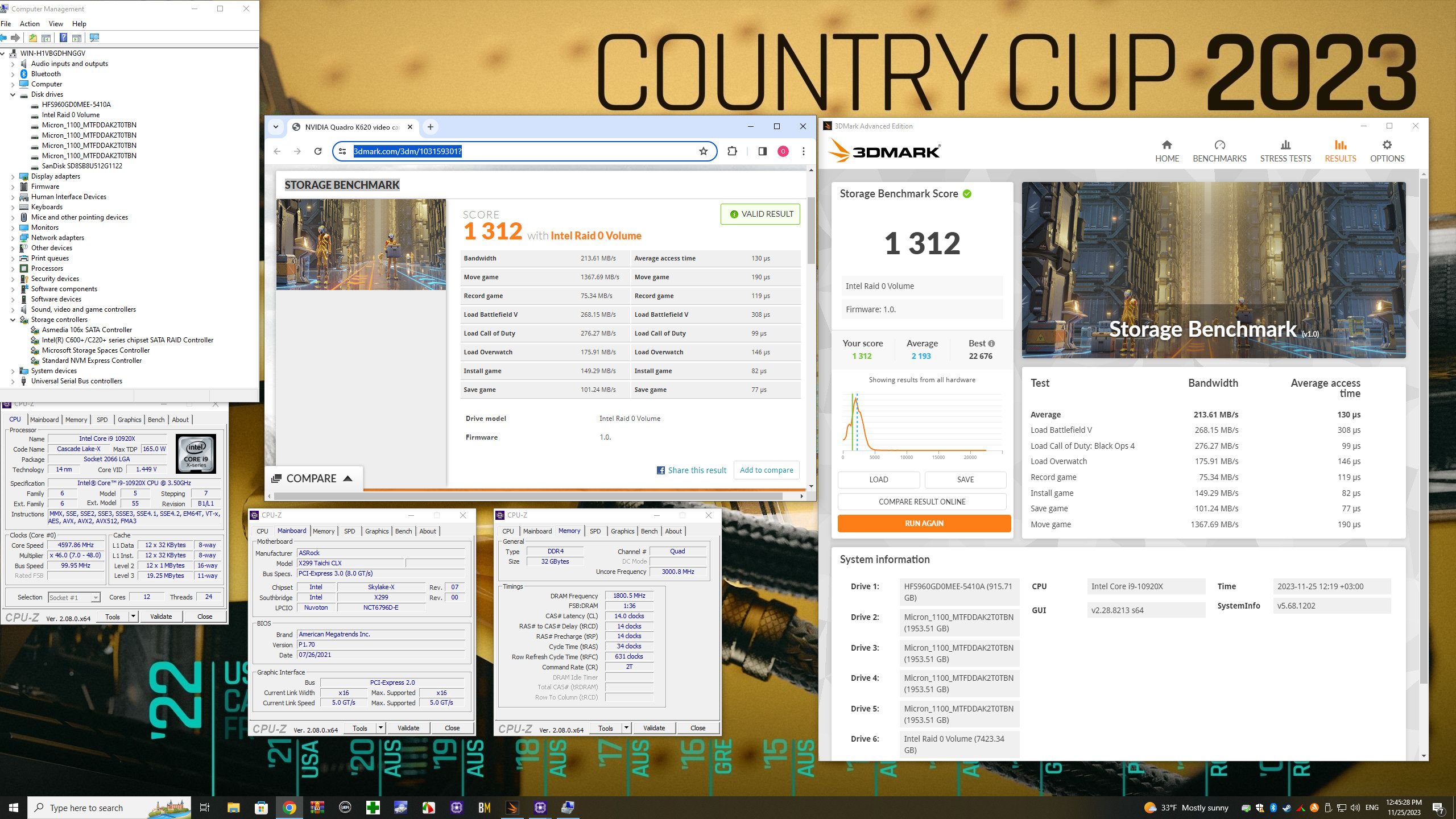Click the Best score info icon in 3DMark
Screen dimensions: 1456x819
click(x=991, y=344)
